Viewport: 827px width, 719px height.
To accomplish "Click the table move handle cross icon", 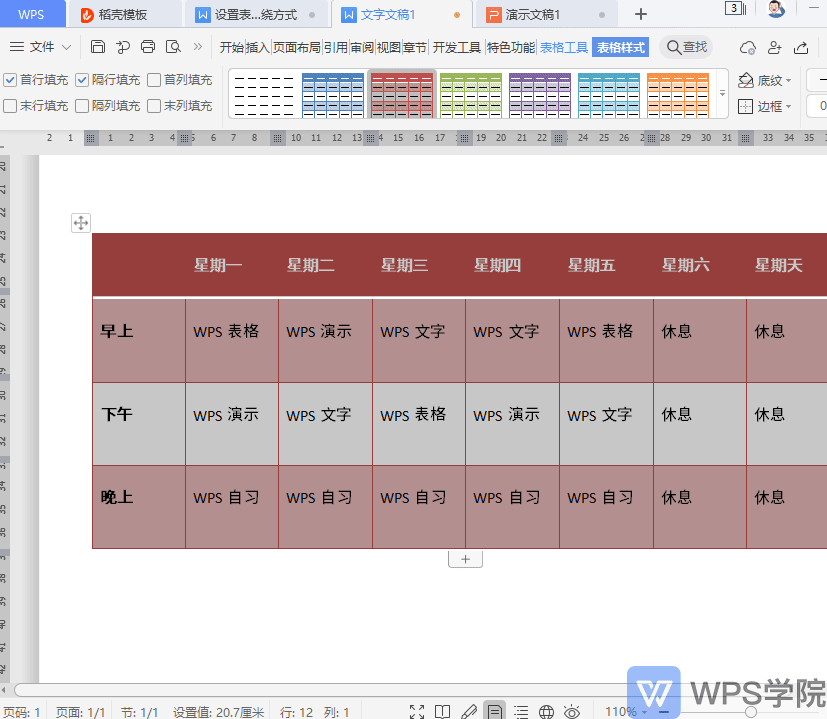I will 81,223.
